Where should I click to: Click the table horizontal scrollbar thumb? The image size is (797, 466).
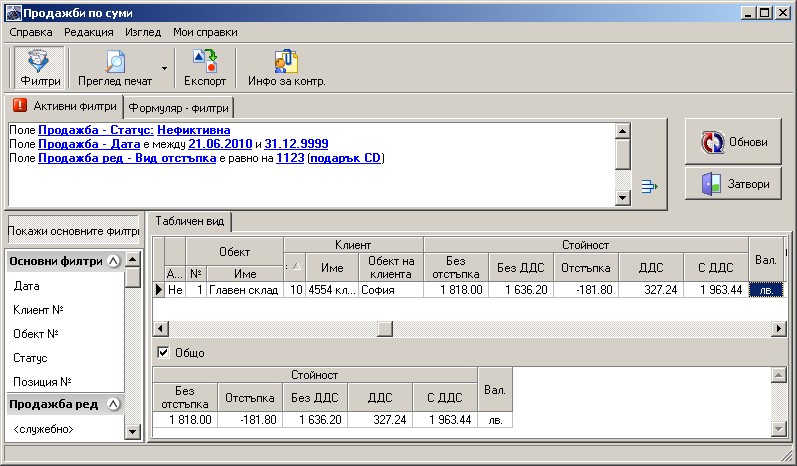coord(385,329)
